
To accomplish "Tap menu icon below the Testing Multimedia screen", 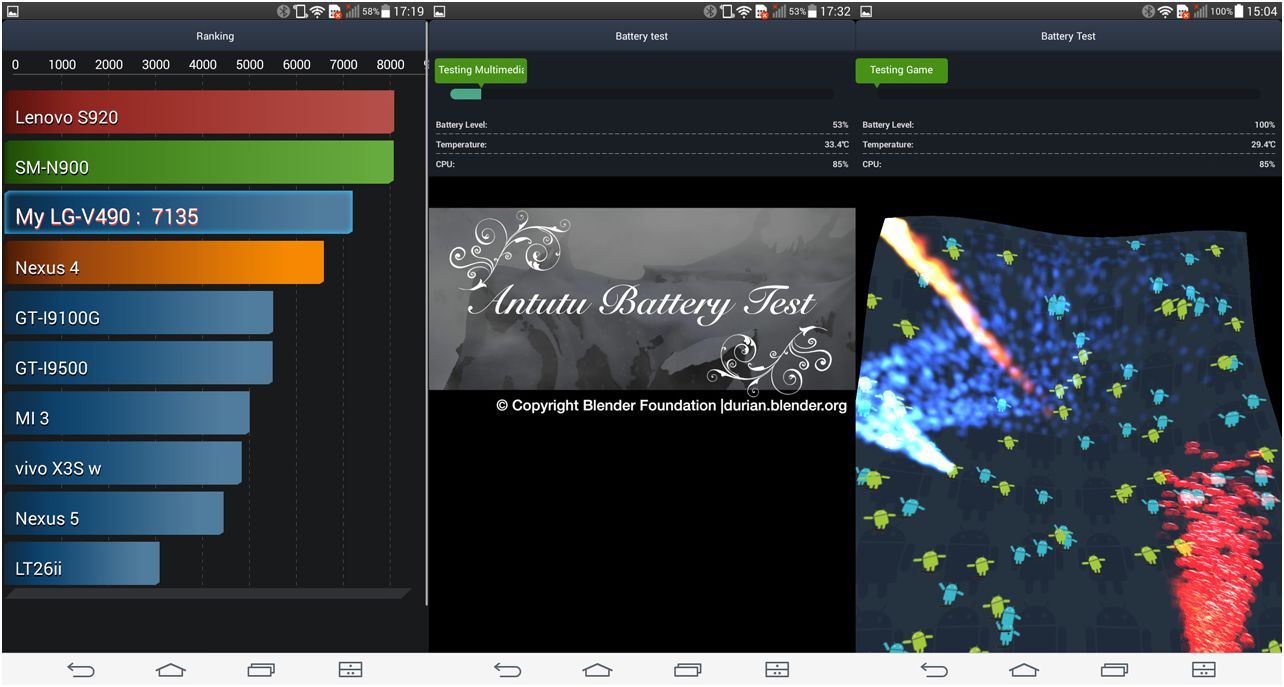I will (777, 670).
